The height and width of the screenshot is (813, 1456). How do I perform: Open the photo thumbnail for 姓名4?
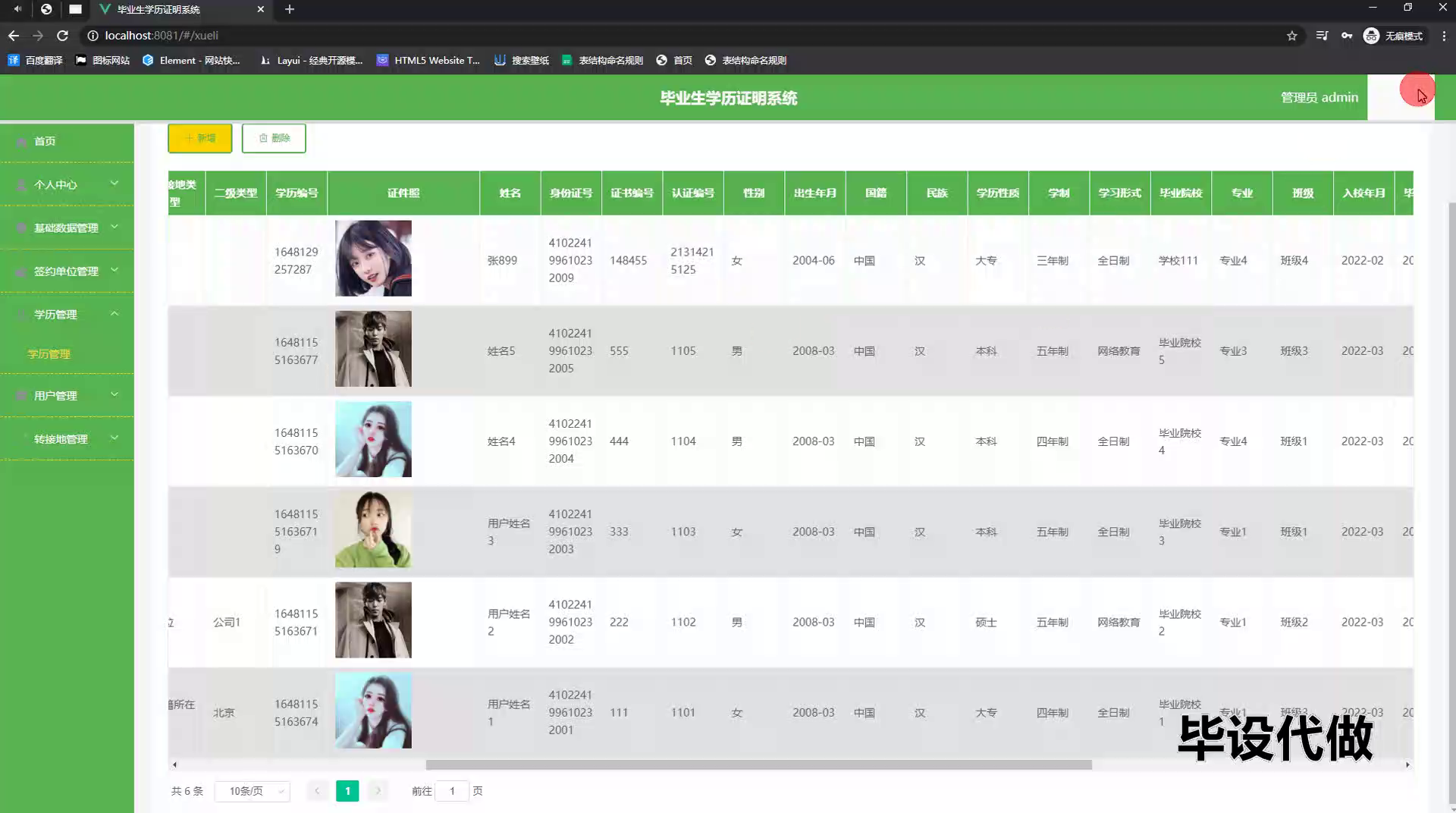tap(373, 439)
